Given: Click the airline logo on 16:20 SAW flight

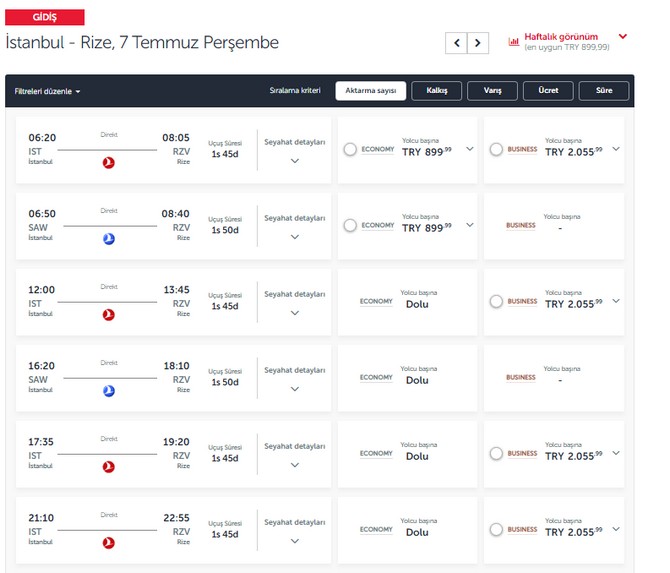Looking at the screenshot, I should click(x=109, y=390).
